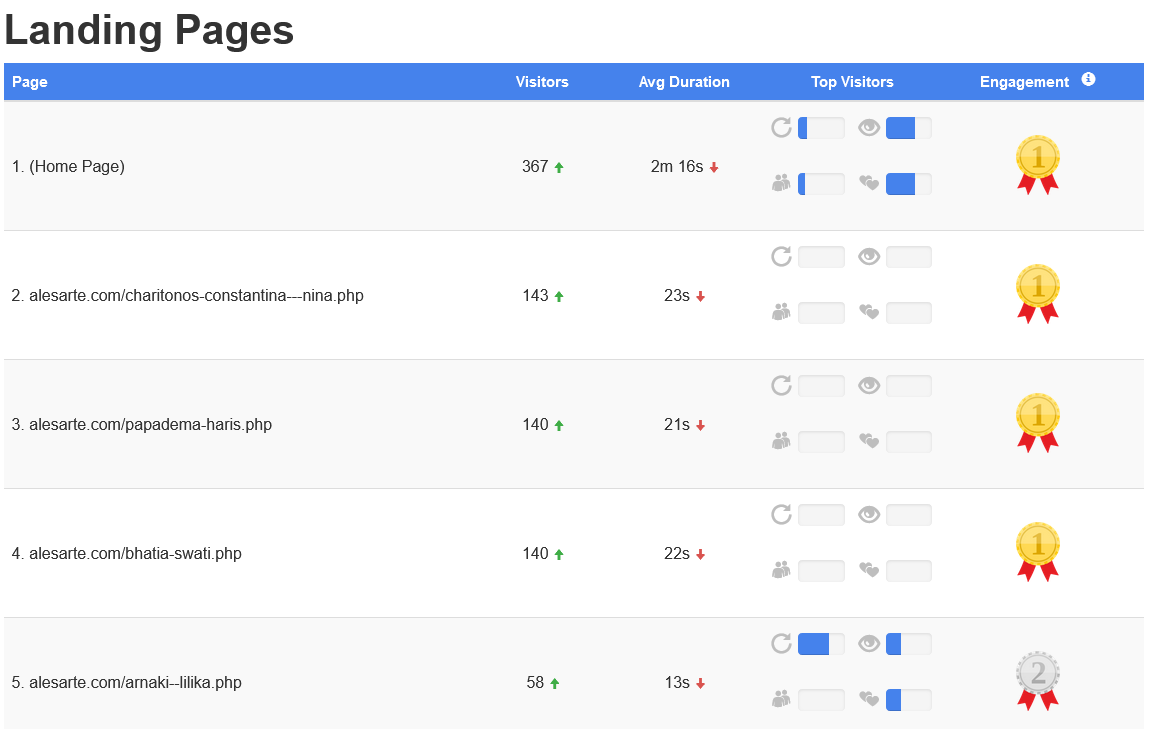Viewport: 1152px width, 729px height.
Task: Click the eye icon in papadema-haris row
Action: (x=869, y=386)
